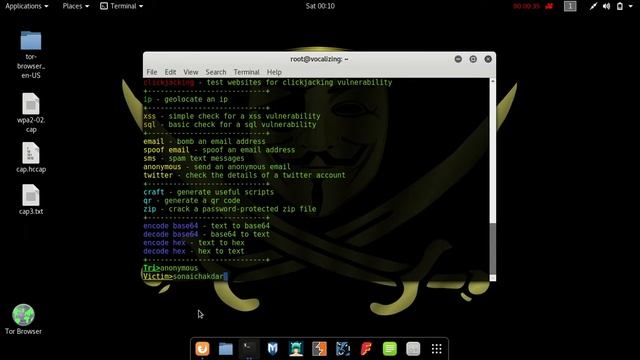Click the 'root@vocalizing: ~' title bar text
Screen dimensions: 640x360
(x=319, y=59)
